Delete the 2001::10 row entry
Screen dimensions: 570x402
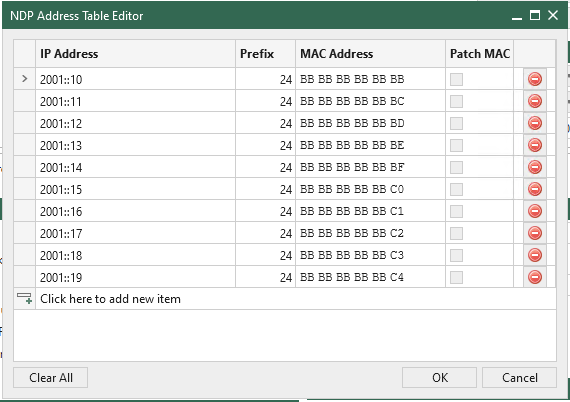click(x=535, y=79)
